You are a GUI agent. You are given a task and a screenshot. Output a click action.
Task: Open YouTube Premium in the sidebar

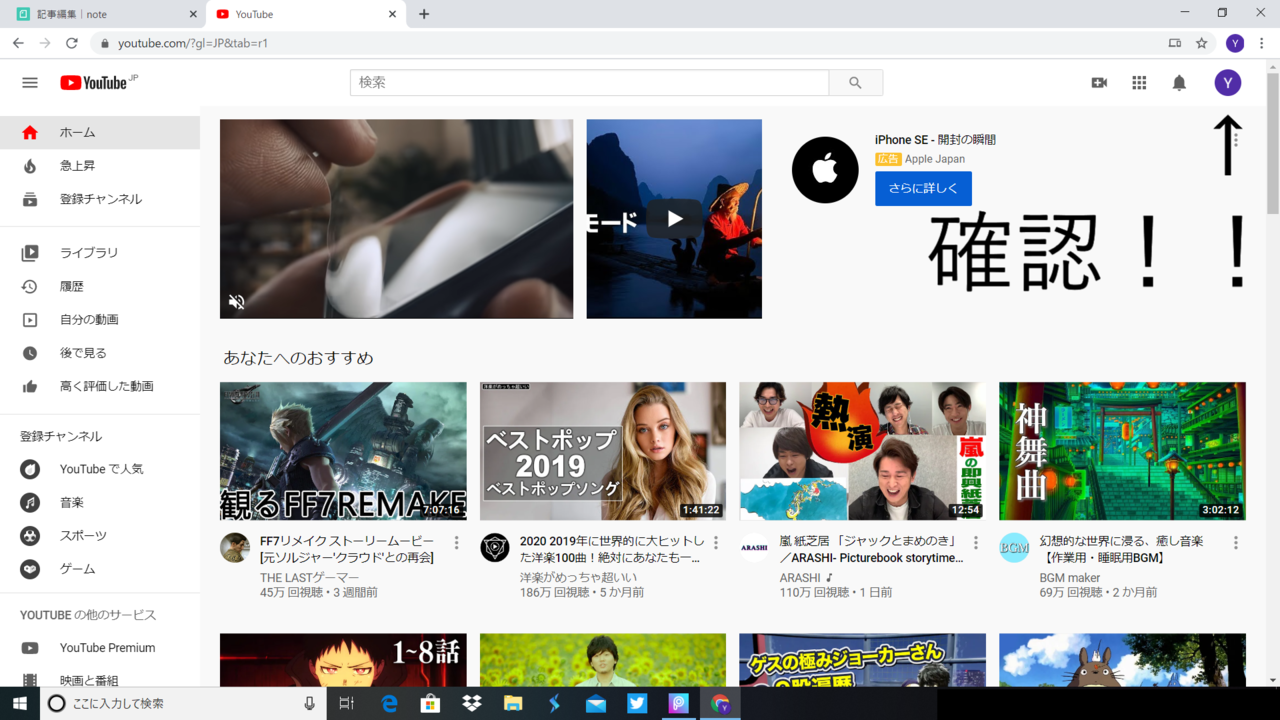click(100, 648)
